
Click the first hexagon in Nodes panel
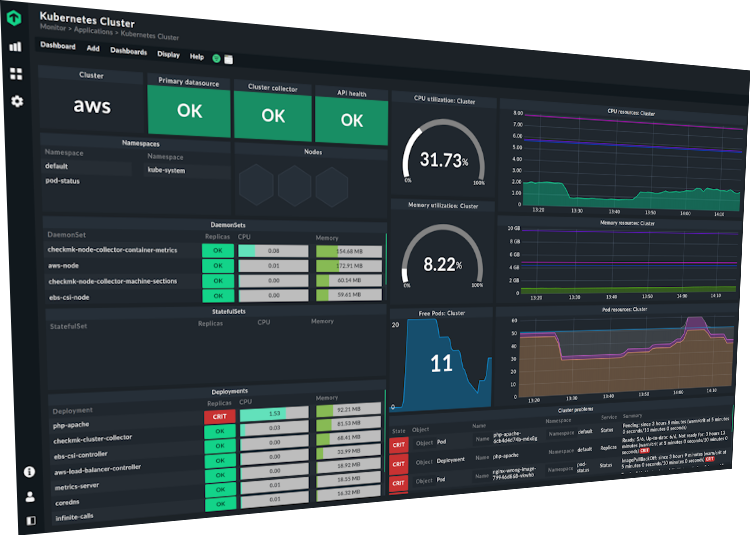tap(262, 184)
